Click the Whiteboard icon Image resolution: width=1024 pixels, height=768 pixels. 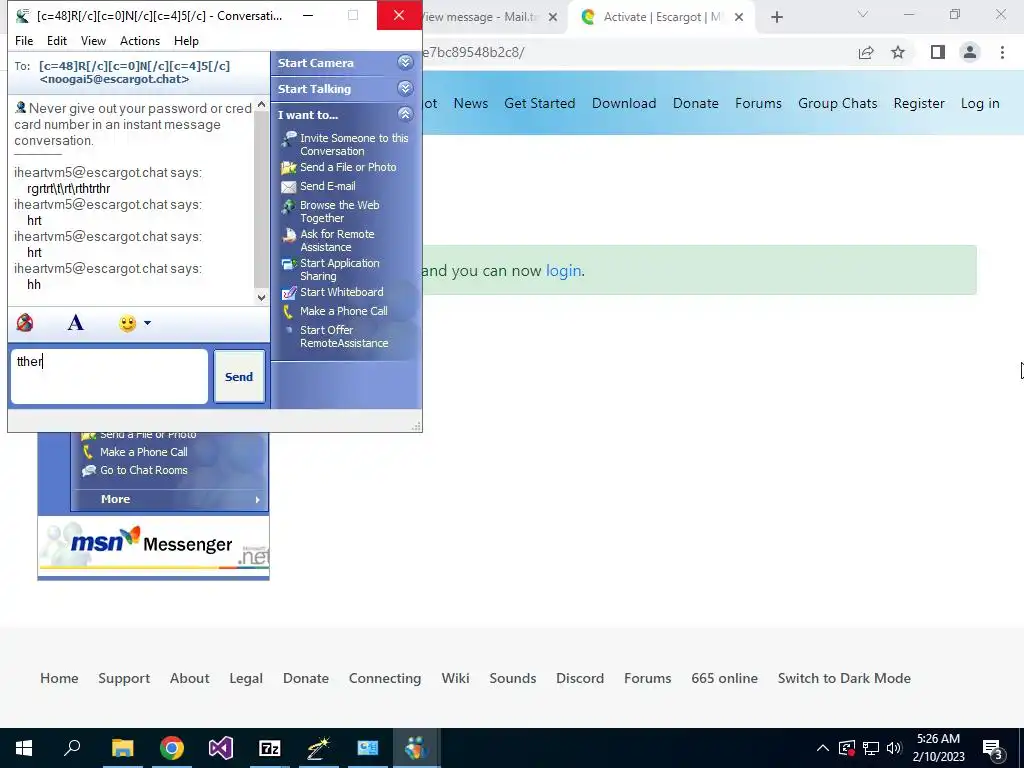tap(289, 293)
